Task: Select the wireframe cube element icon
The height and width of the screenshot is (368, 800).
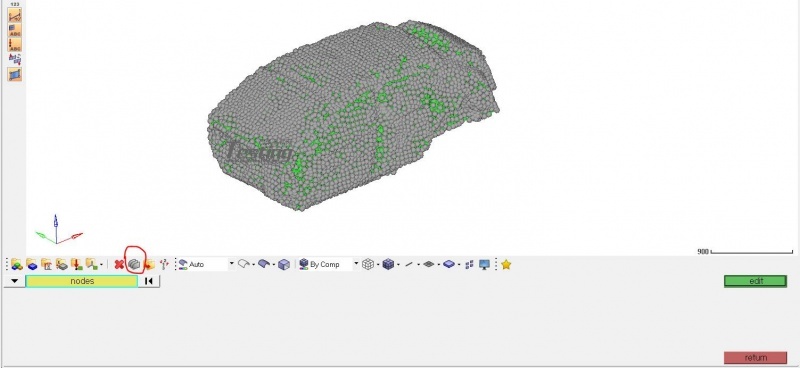Action: pyautogui.click(x=367, y=264)
